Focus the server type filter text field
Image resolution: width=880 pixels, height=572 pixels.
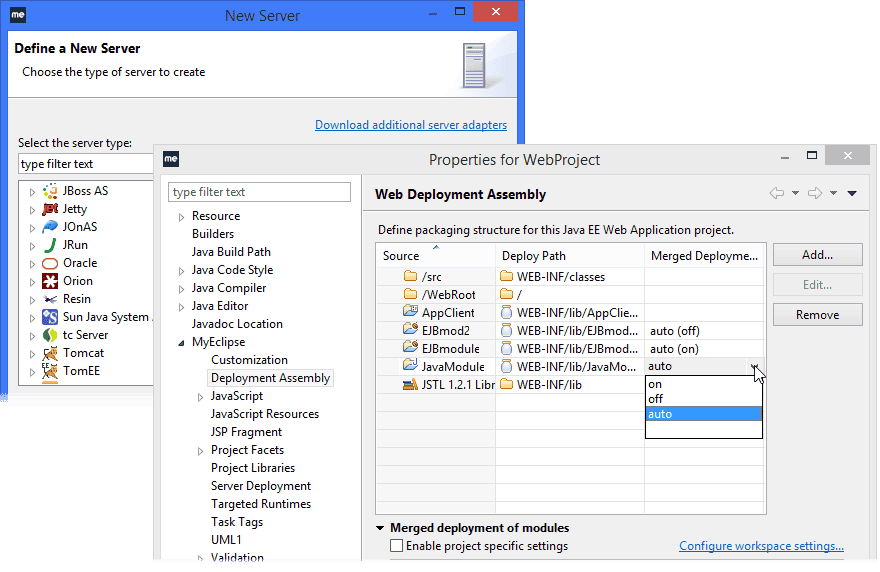(x=85, y=164)
